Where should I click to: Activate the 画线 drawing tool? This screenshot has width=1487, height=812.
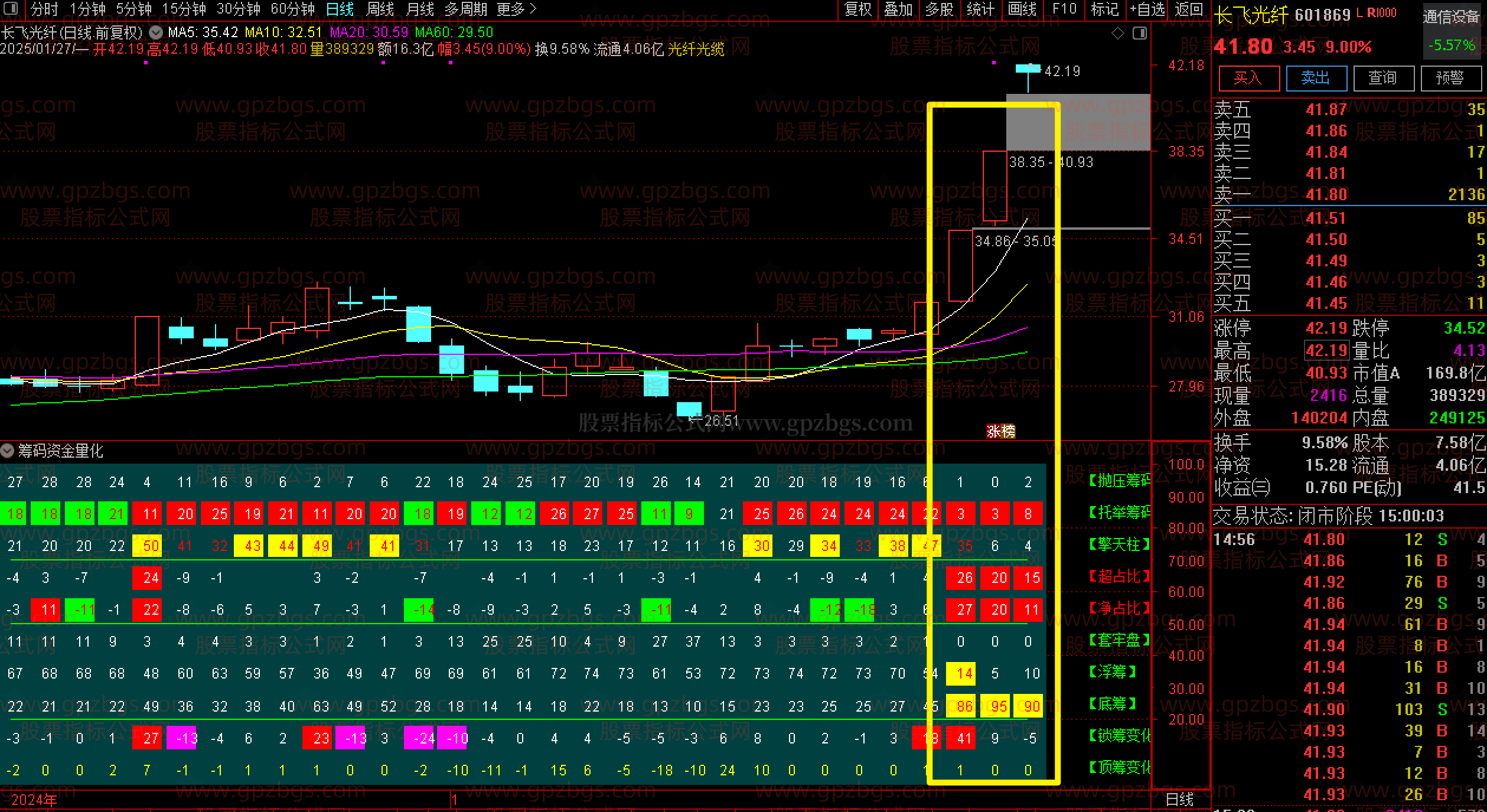point(1022,9)
